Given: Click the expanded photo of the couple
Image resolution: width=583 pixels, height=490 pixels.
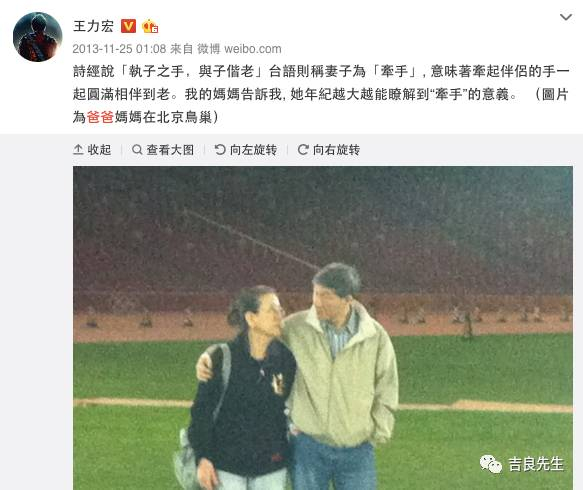Looking at the screenshot, I should point(323,328).
